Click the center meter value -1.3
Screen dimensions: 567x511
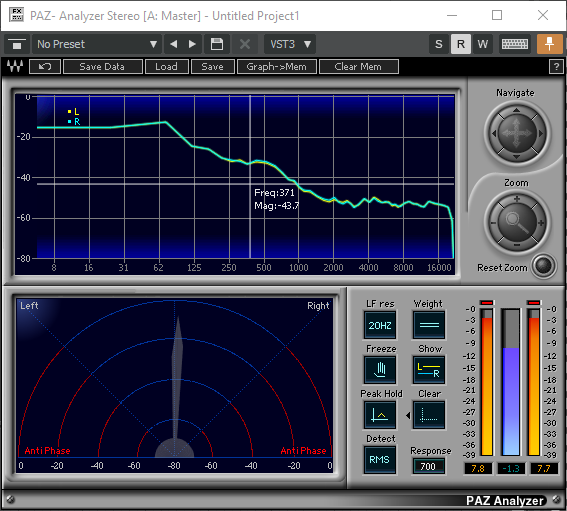[511, 469]
